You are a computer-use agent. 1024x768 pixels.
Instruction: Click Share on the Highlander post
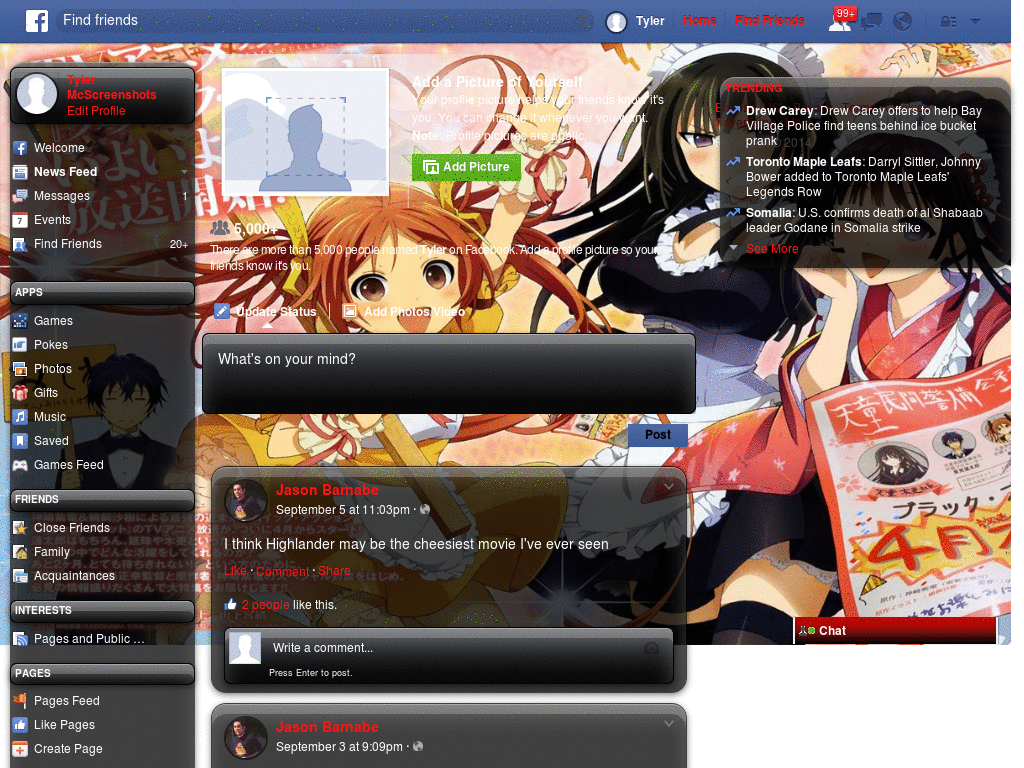point(334,571)
